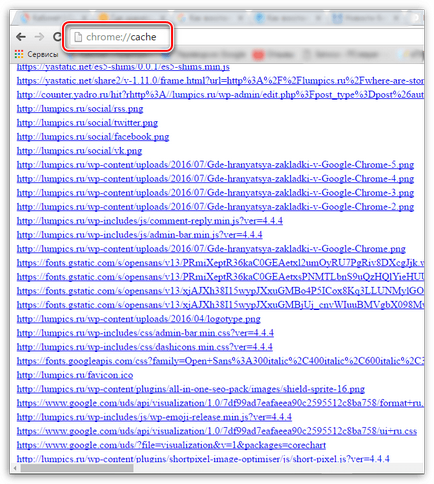Open the gstatic opensans xjAJXh38I15wypJXxuGMBjUj link
This screenshot has width=434, height=484.
click(220, 305)
